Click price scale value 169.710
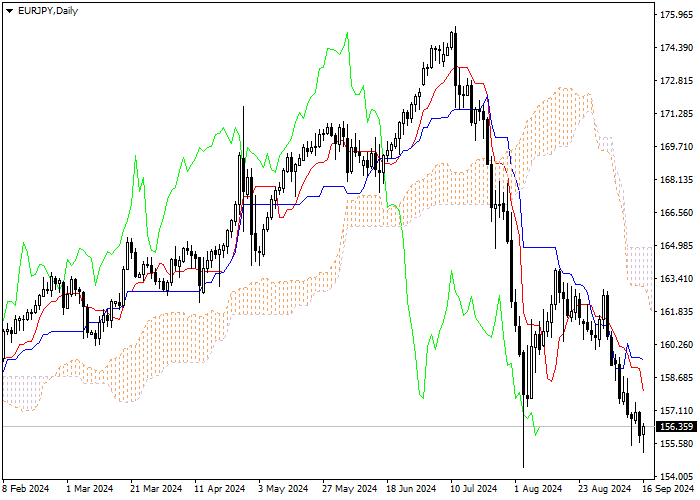Image resolution: width=700 pixels, height=500 pixels. 676,147
